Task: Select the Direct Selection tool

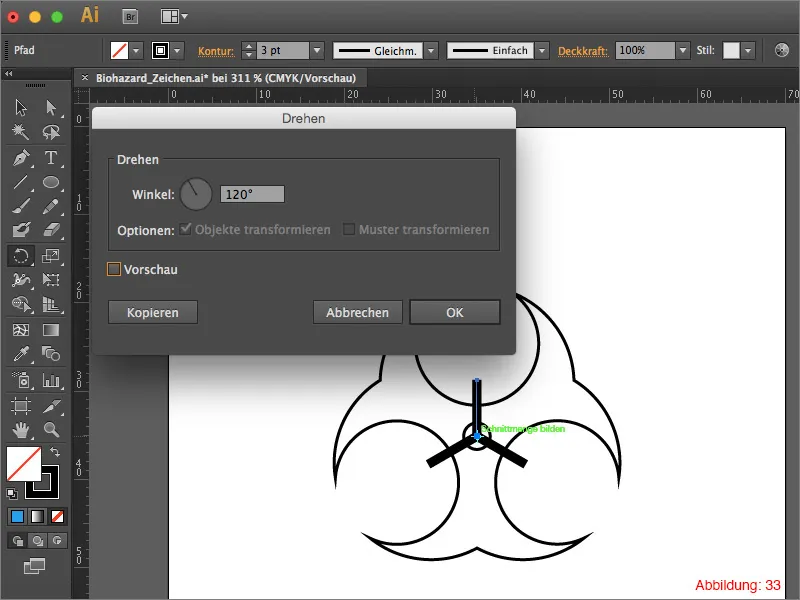Action: click(51, 108)
